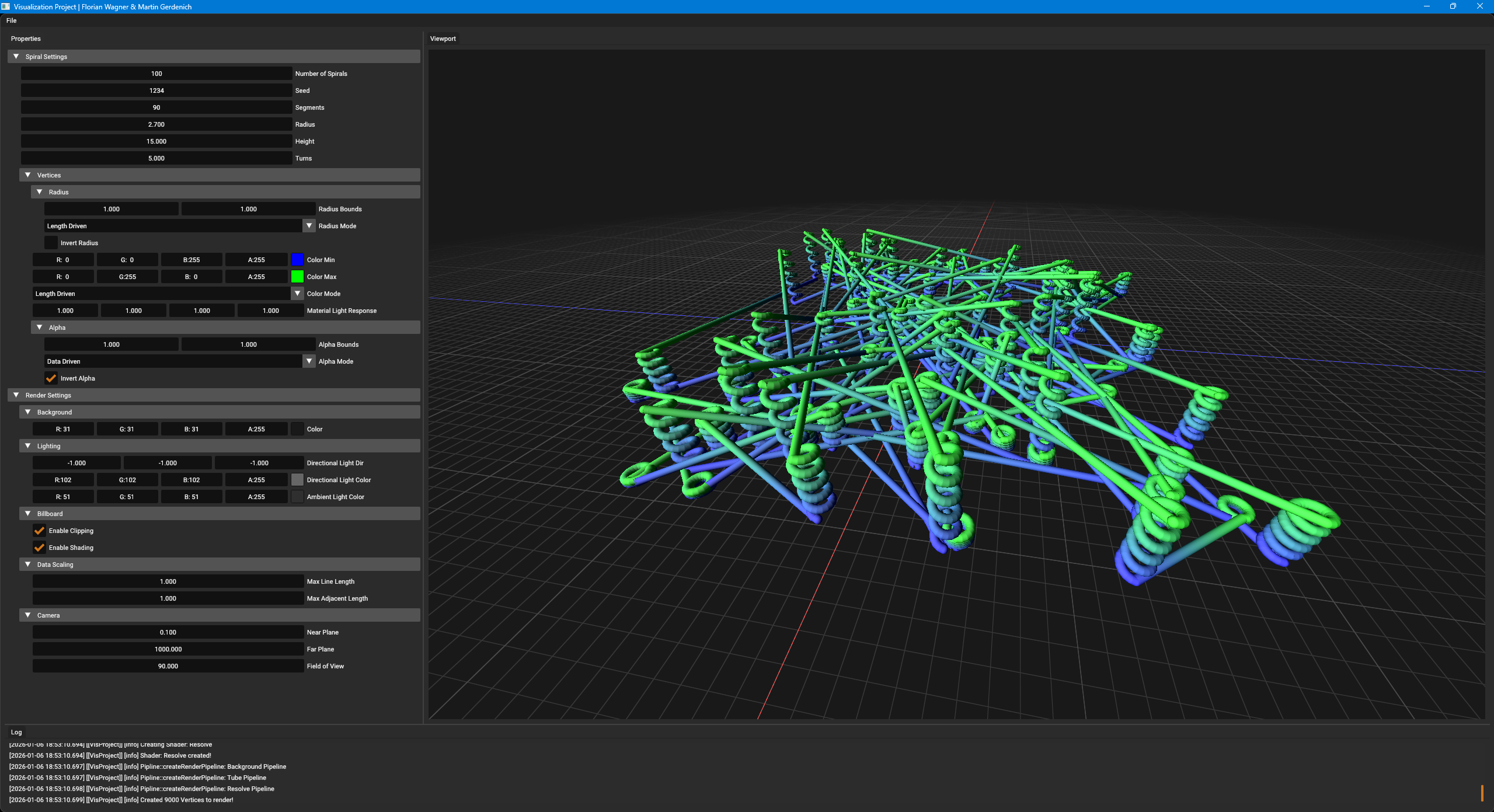
Task: Collapse the Render Settings header
Action: (x=16, y=395)
